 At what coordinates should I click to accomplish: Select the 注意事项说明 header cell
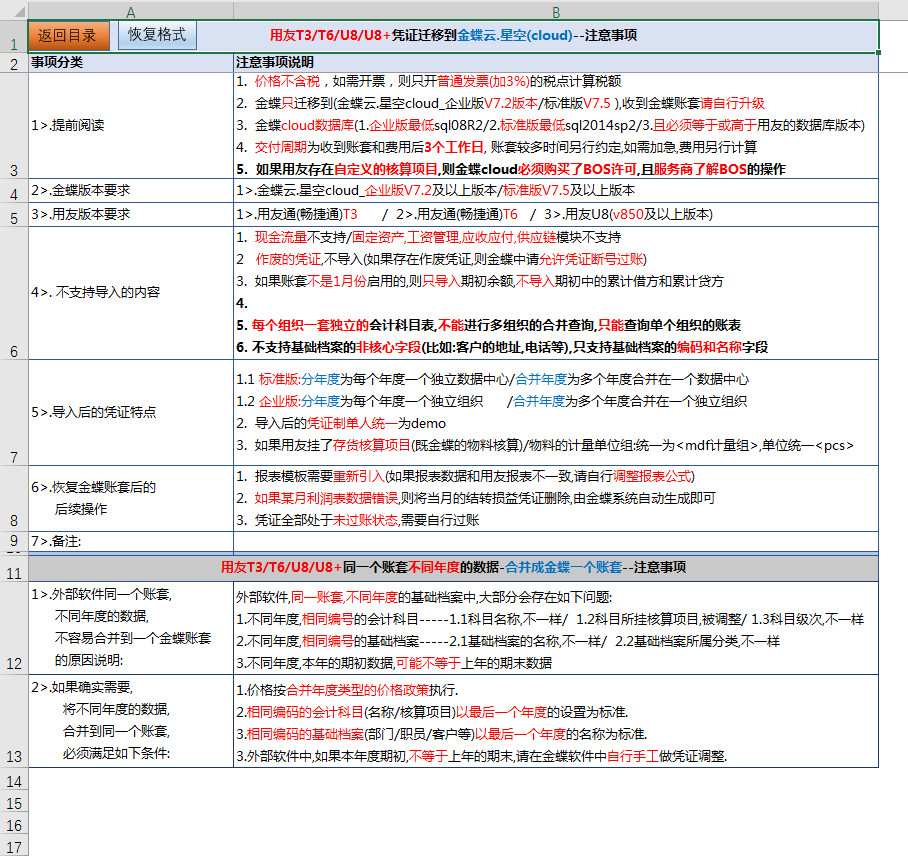coord(555,63)
